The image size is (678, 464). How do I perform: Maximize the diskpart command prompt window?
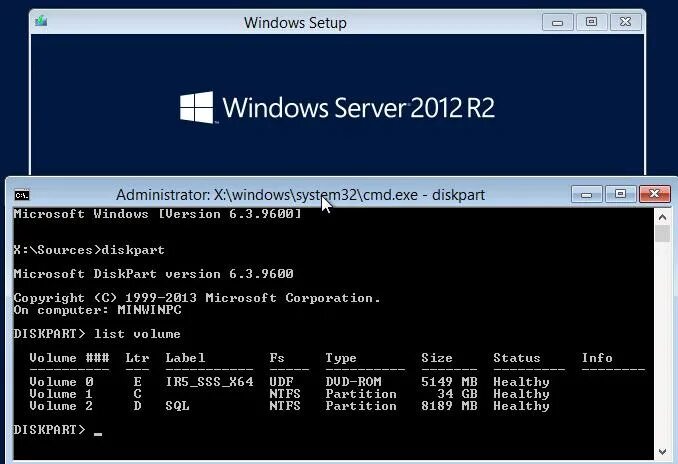620,194
